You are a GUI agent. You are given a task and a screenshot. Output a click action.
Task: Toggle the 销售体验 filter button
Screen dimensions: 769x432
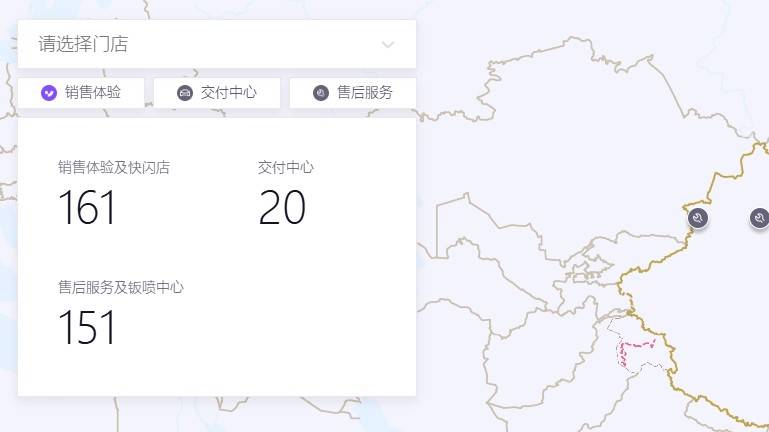click(x=81, y=93)
